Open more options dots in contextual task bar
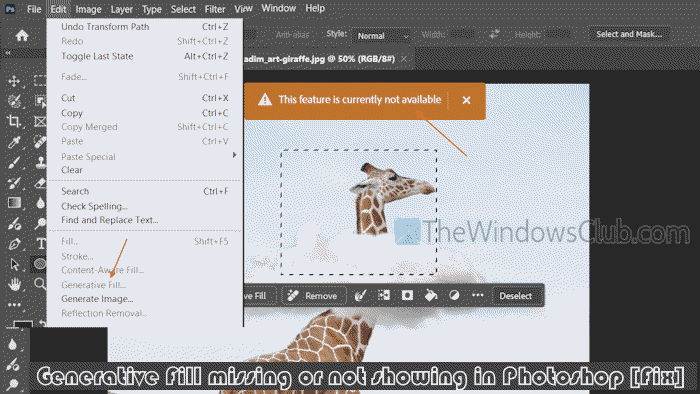 tap(478, 295)
